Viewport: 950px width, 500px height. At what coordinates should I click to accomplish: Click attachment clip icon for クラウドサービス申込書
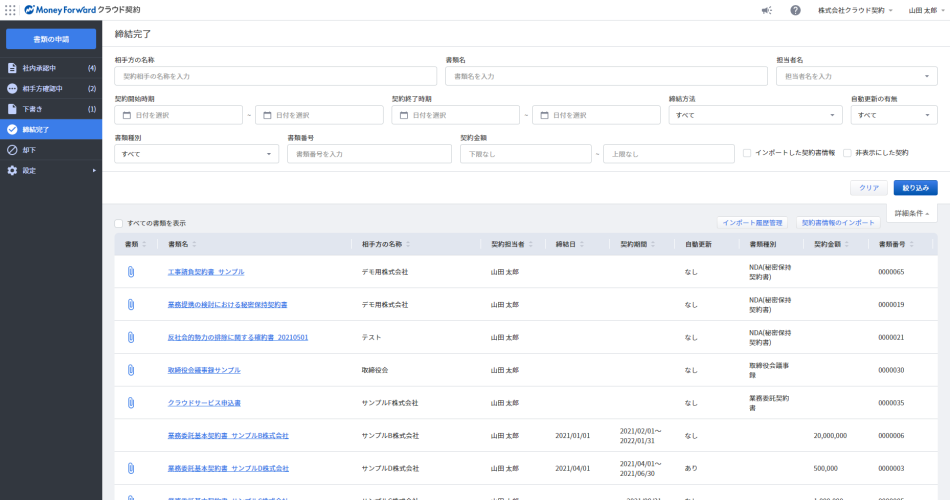point(130,403)
